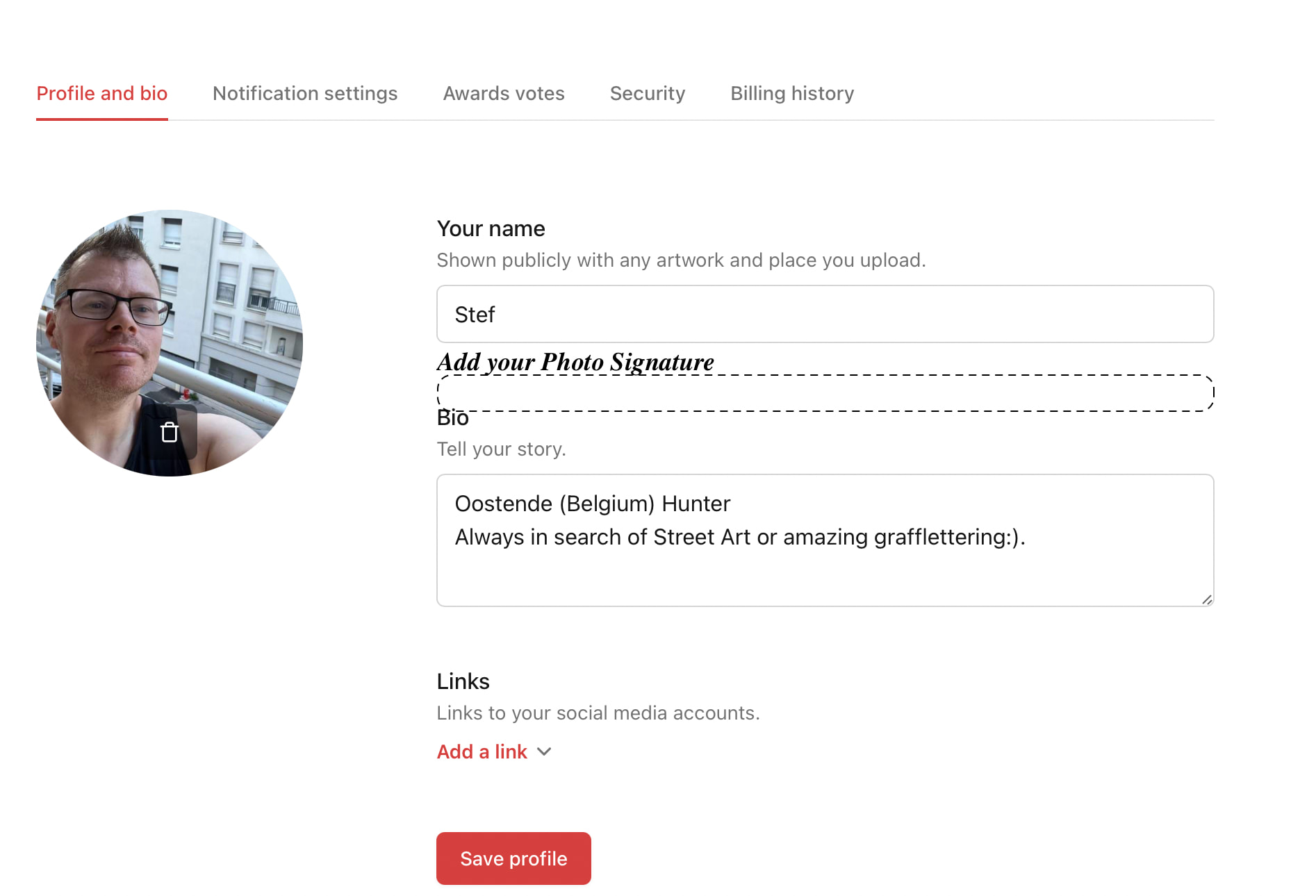This screenshot has width=1316, height=896.
Task: Open the Notification settings tab
Action: click(x=305, y=93)
